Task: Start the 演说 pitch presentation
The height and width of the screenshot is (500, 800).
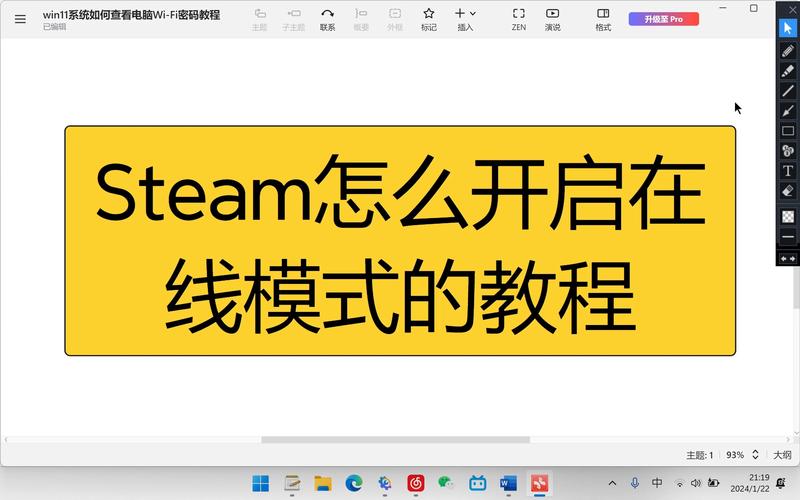Action: tap(553, 19)
